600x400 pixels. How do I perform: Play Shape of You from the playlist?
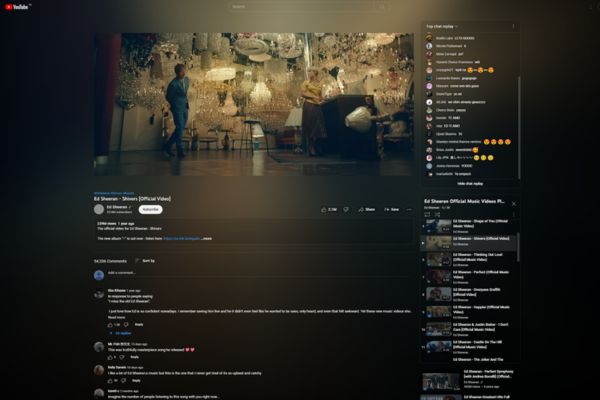tap(470, 226)
